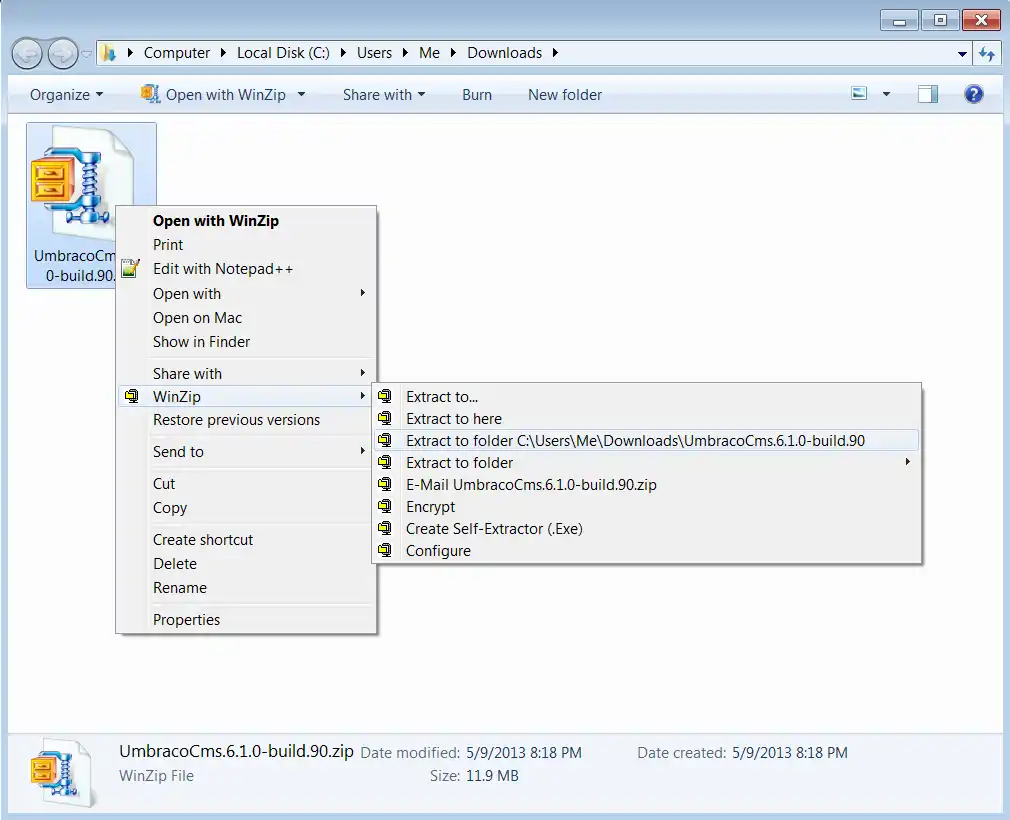Click icon beside Encrypt entry

point(385,506)
